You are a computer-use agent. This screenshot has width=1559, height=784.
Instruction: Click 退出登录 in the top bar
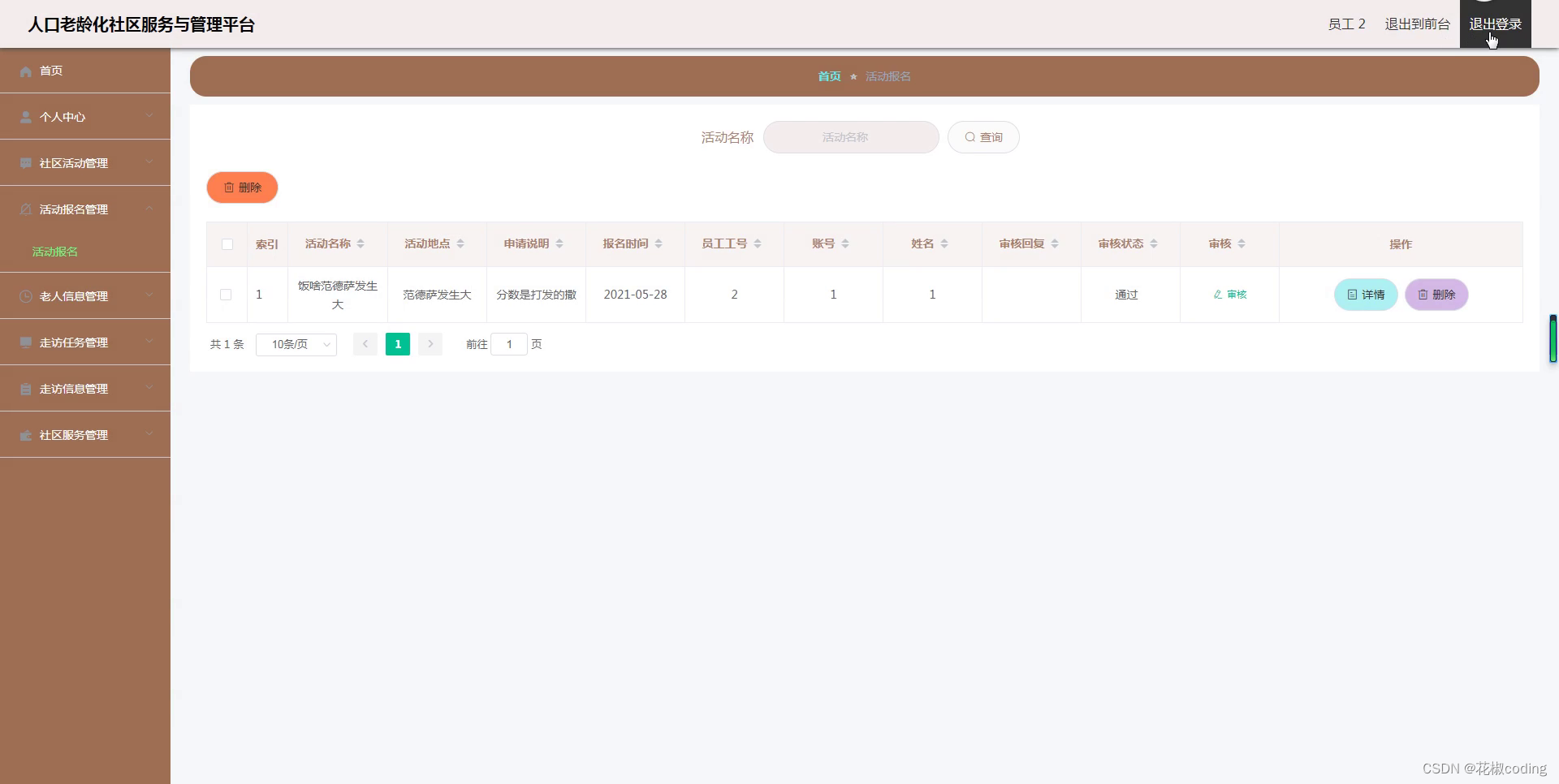click(x=1496, y=24)
